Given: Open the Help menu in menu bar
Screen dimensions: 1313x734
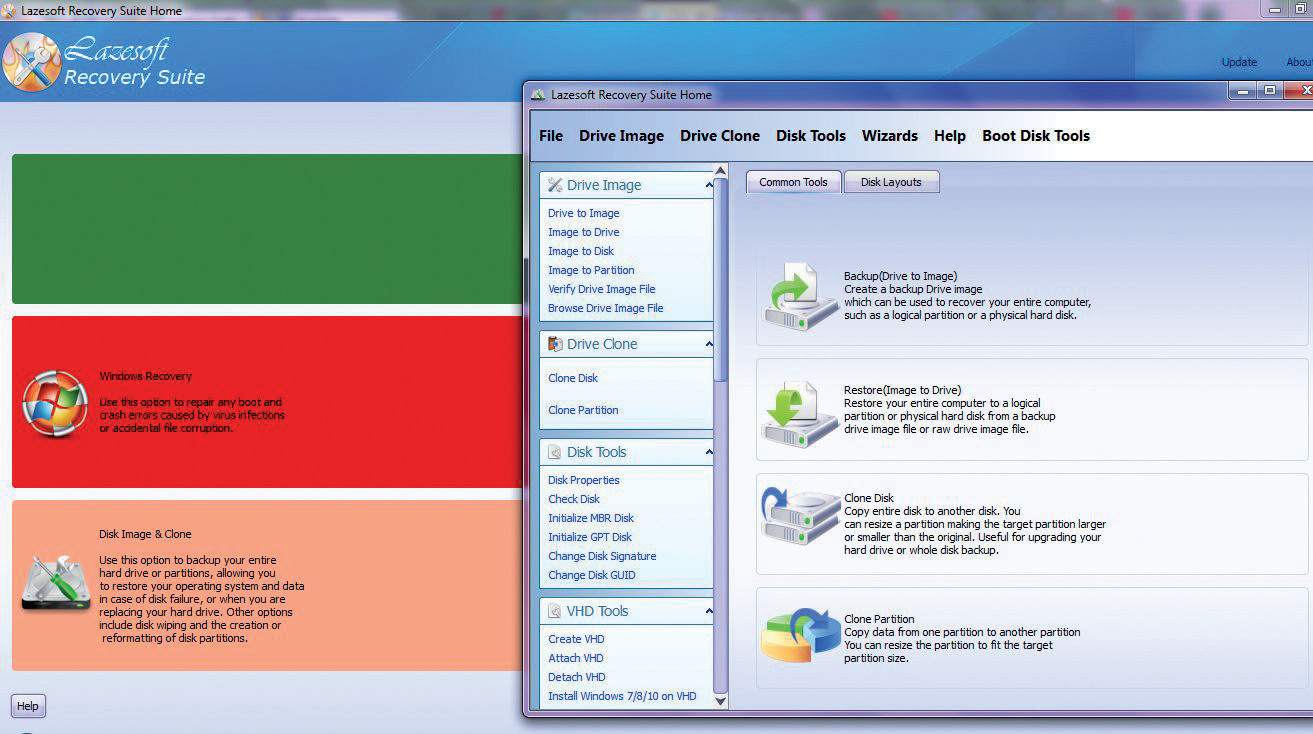Looking at the screenshot, I should [950, 136].
